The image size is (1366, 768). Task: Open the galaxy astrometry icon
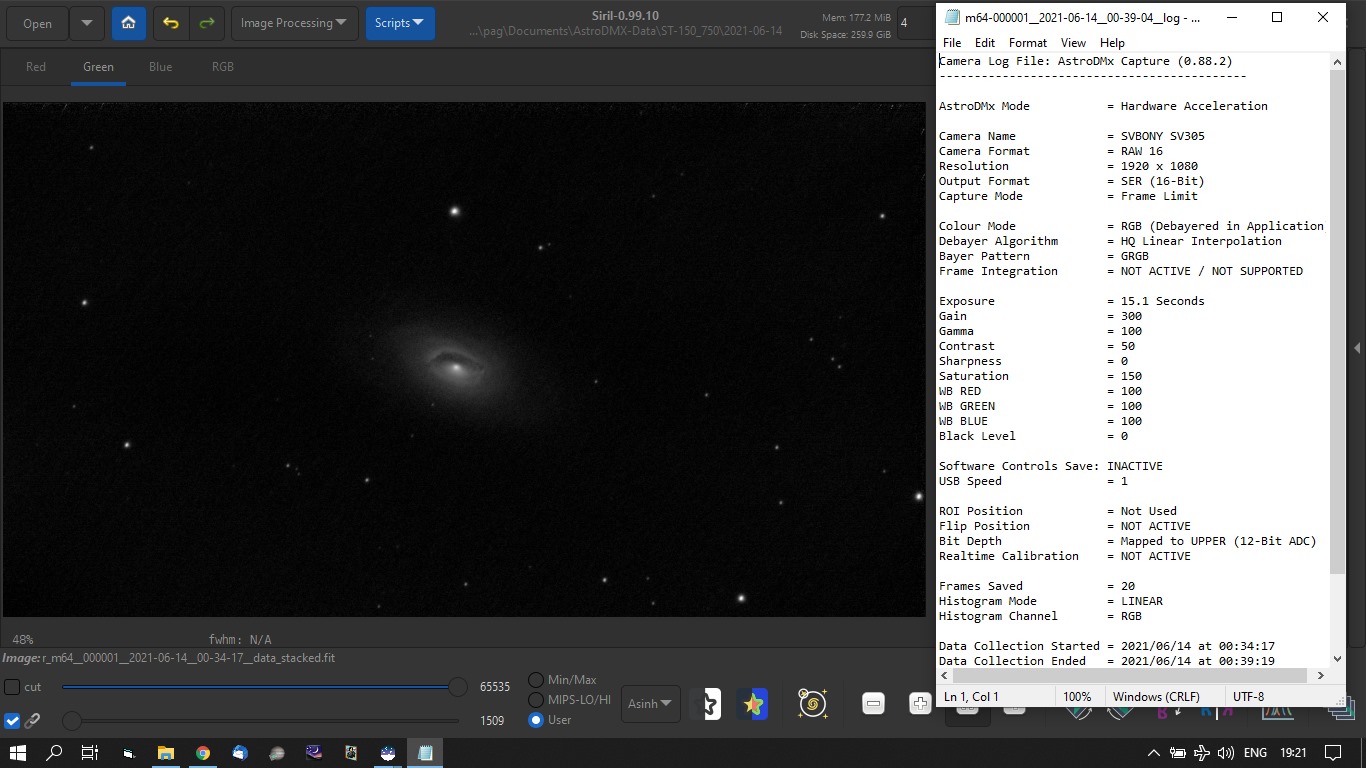[812, 704]
